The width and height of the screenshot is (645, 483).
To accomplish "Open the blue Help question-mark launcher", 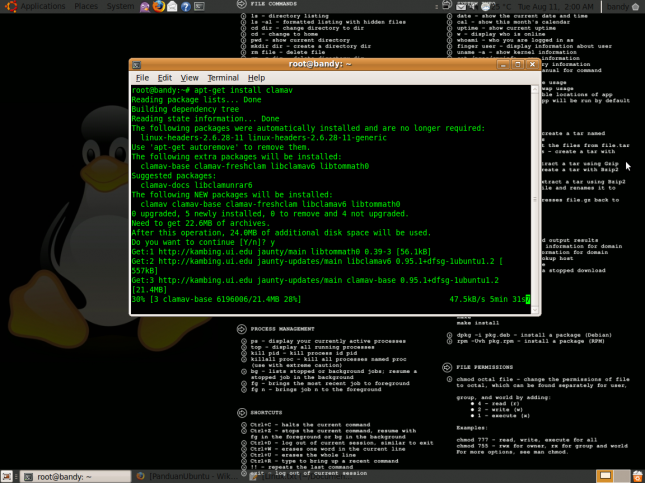I will click(x=186, y=7).
